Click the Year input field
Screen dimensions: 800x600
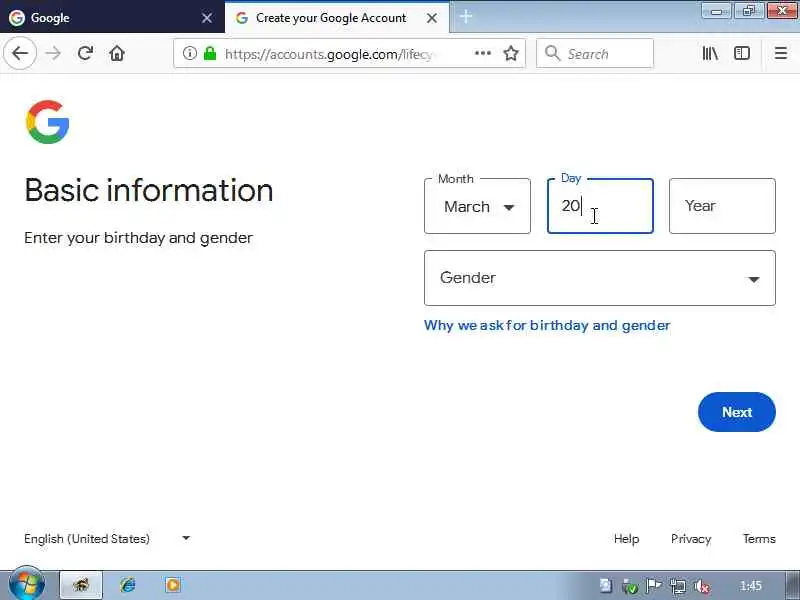(x=722, y=206)
